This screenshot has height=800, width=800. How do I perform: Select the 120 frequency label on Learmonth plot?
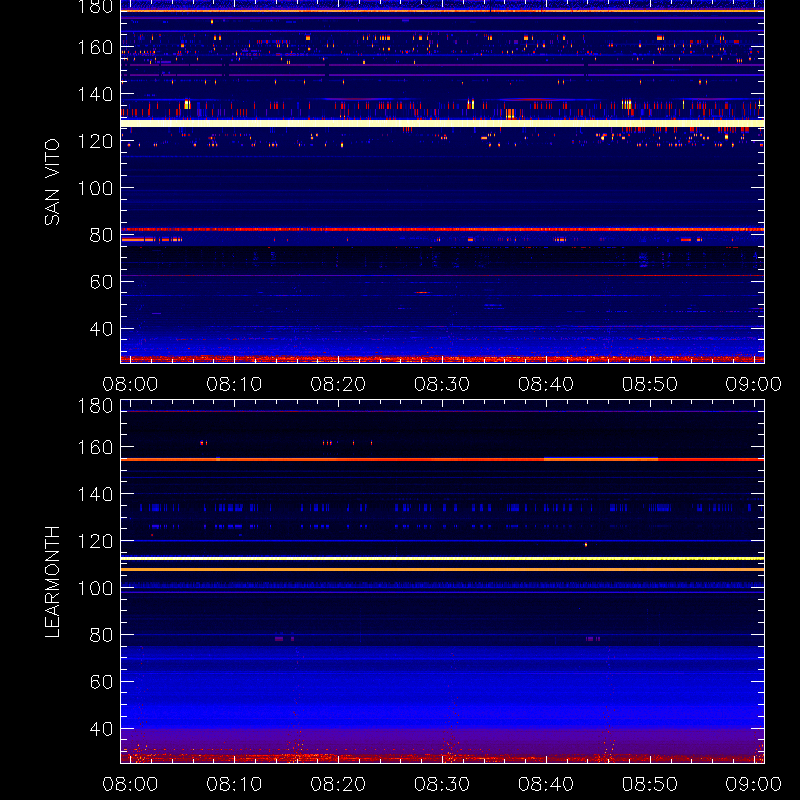(95, 541)
